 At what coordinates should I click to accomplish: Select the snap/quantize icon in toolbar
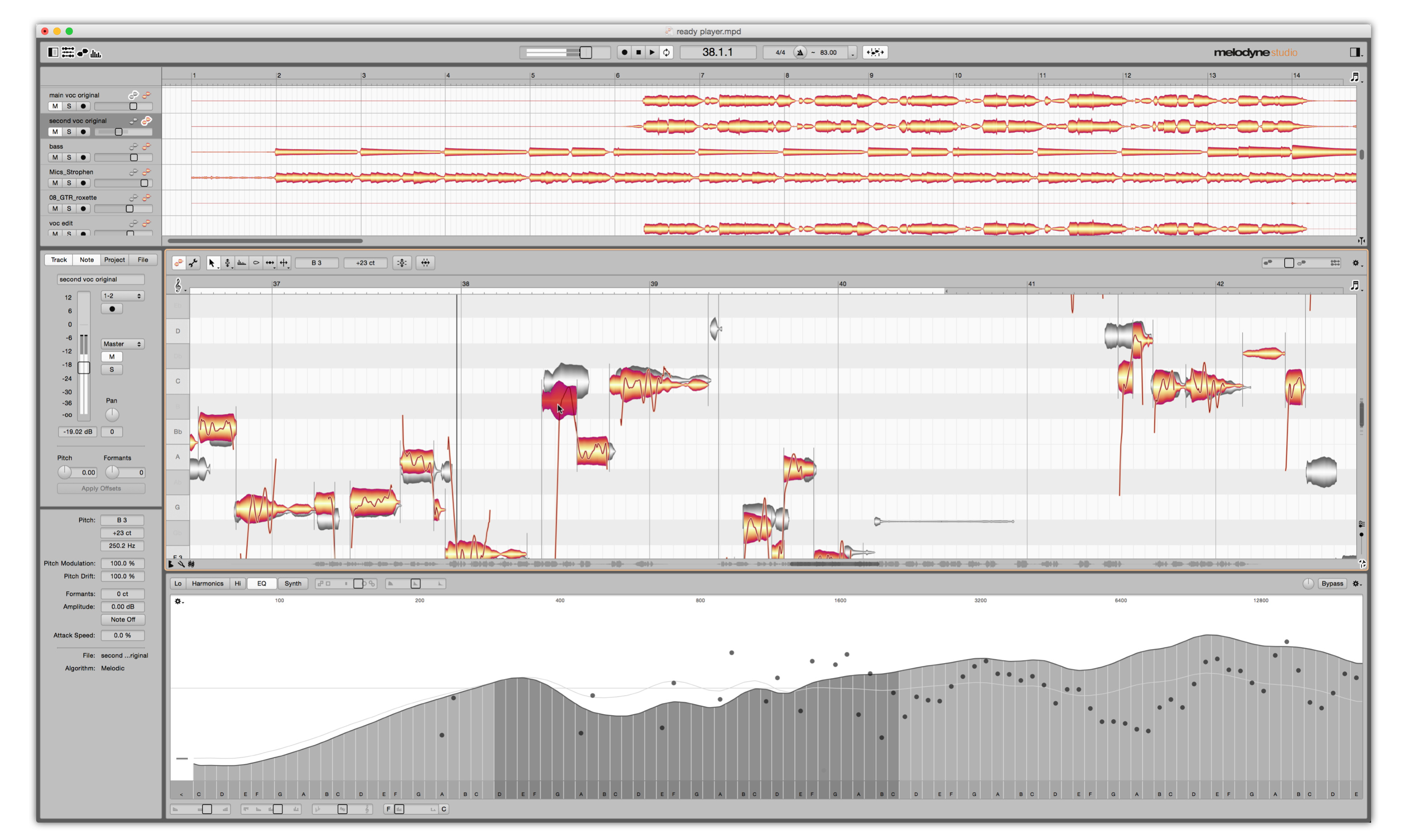[425, 262]
